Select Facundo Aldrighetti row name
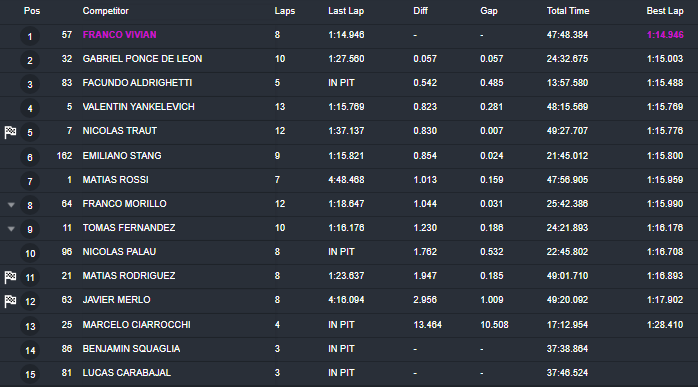This screenshot has height=387, width=698. [137, 83]
